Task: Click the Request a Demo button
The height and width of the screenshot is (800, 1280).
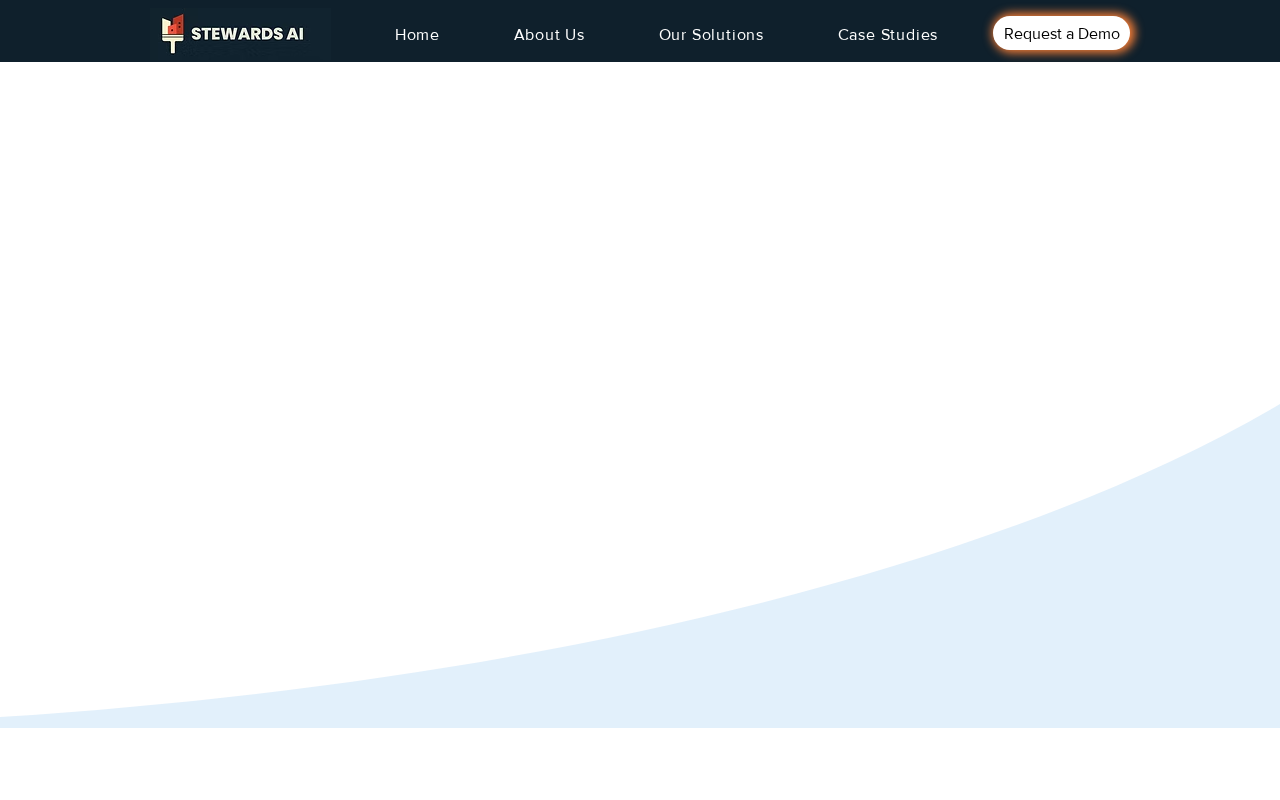Action: click(x=1061, y=33)
